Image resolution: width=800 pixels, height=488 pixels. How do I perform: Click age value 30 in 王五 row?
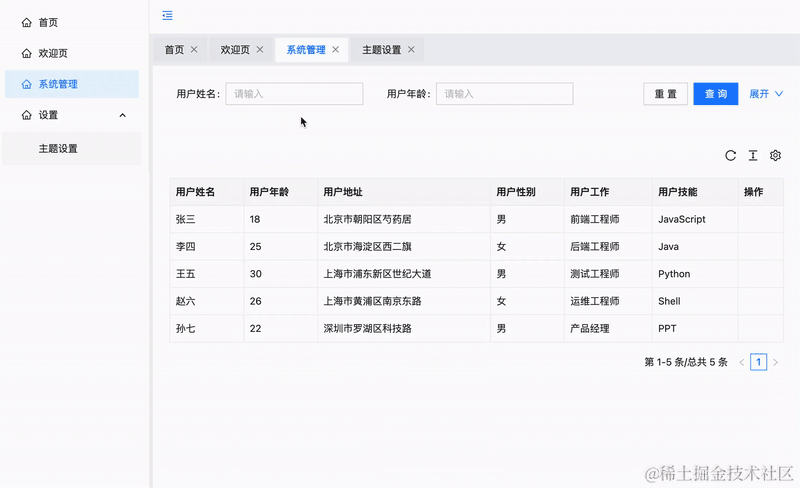click(256, 274)
